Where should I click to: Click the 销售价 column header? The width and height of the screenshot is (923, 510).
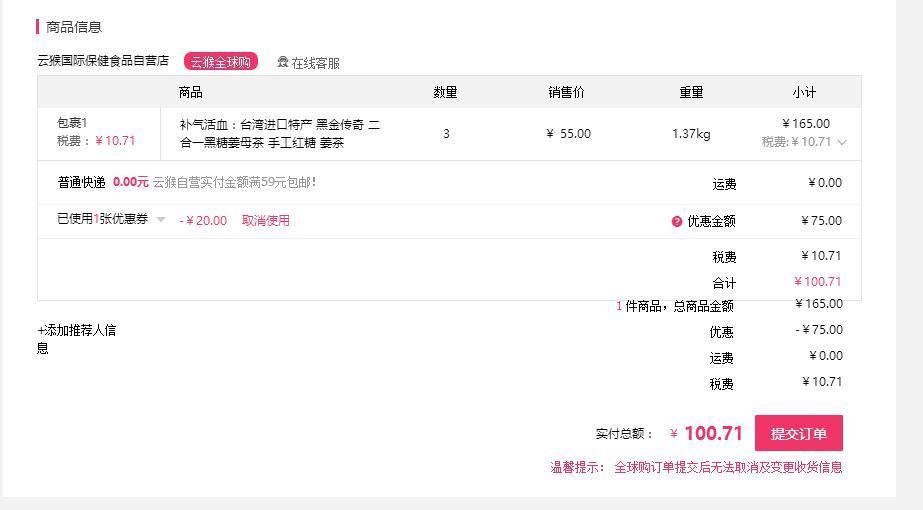coord(566,92)
